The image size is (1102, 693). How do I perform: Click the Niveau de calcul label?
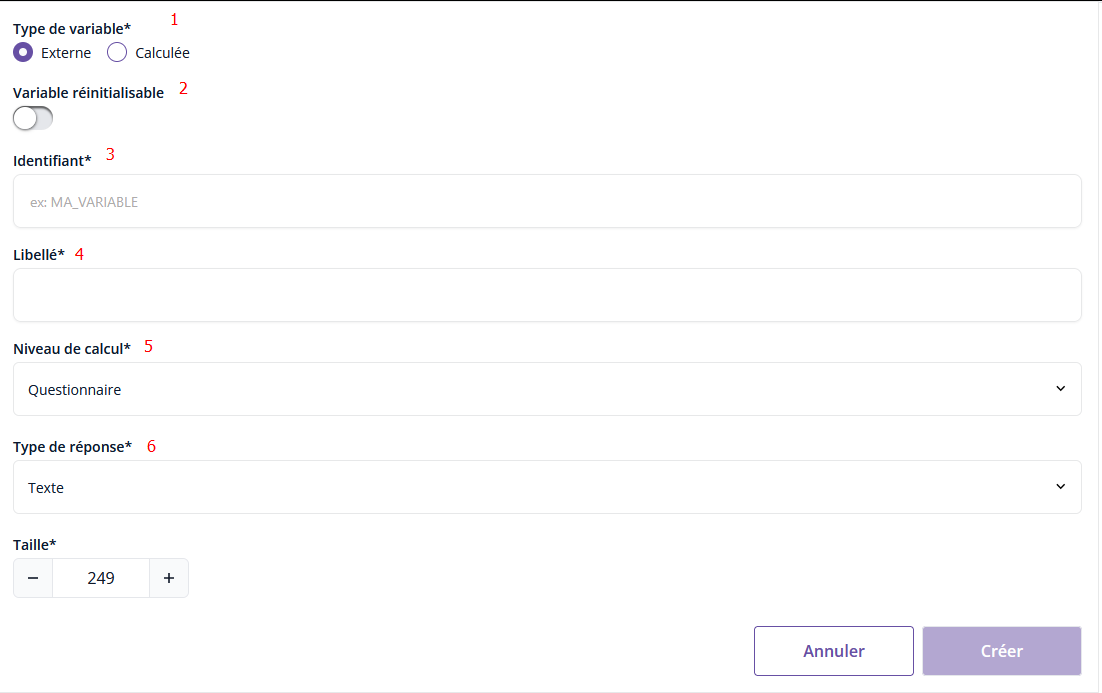[x=72, y=349]
